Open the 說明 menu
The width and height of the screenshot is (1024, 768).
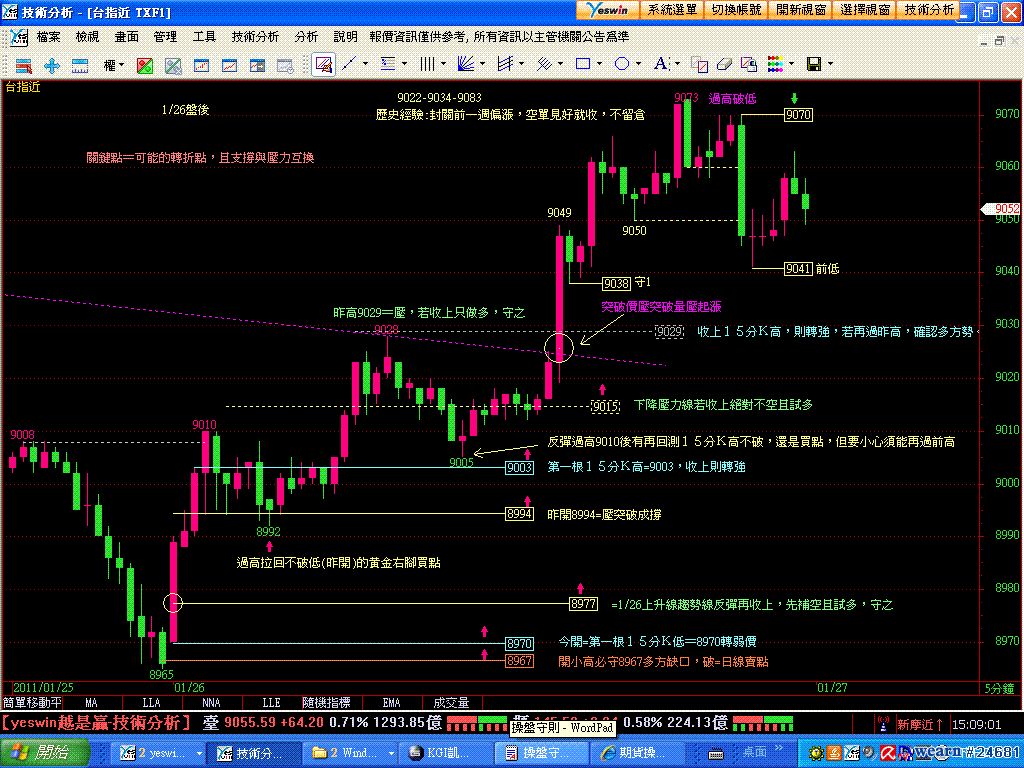coord(345,37)
